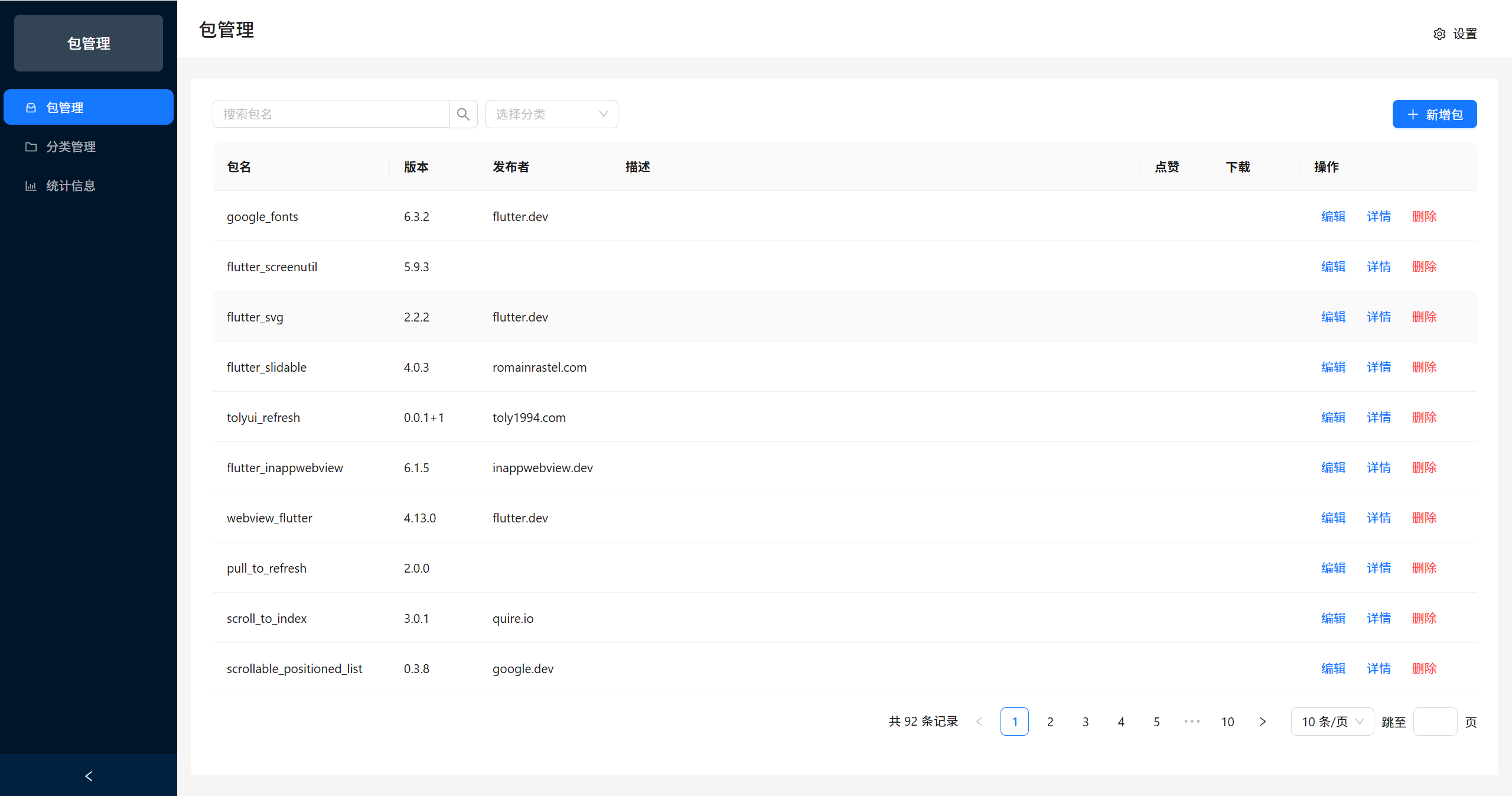Go to next page arrow
1512x796 pixels.
(x=1263, y=722)
